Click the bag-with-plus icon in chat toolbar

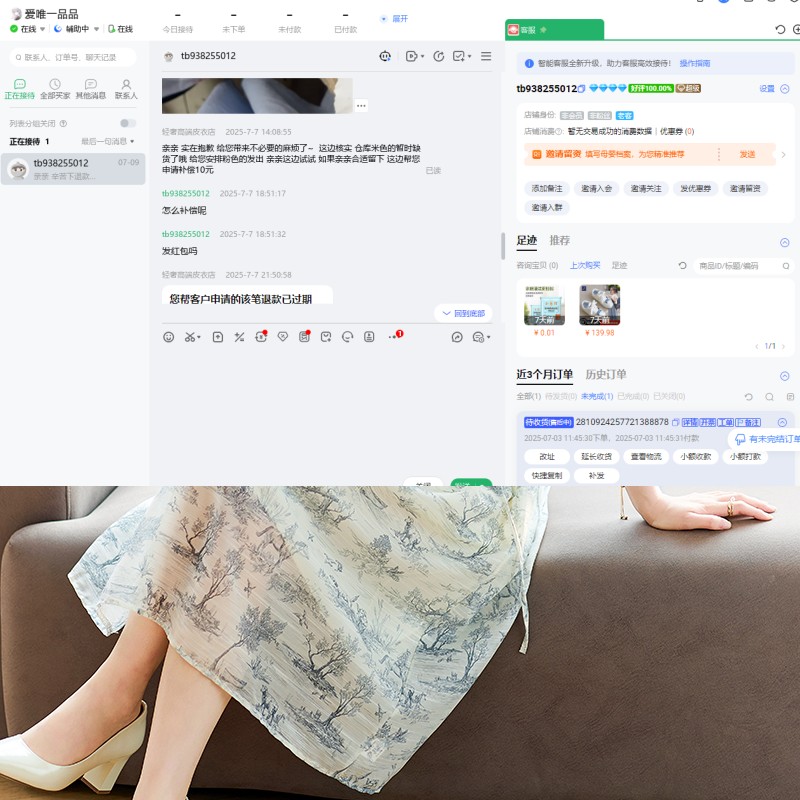326,337
